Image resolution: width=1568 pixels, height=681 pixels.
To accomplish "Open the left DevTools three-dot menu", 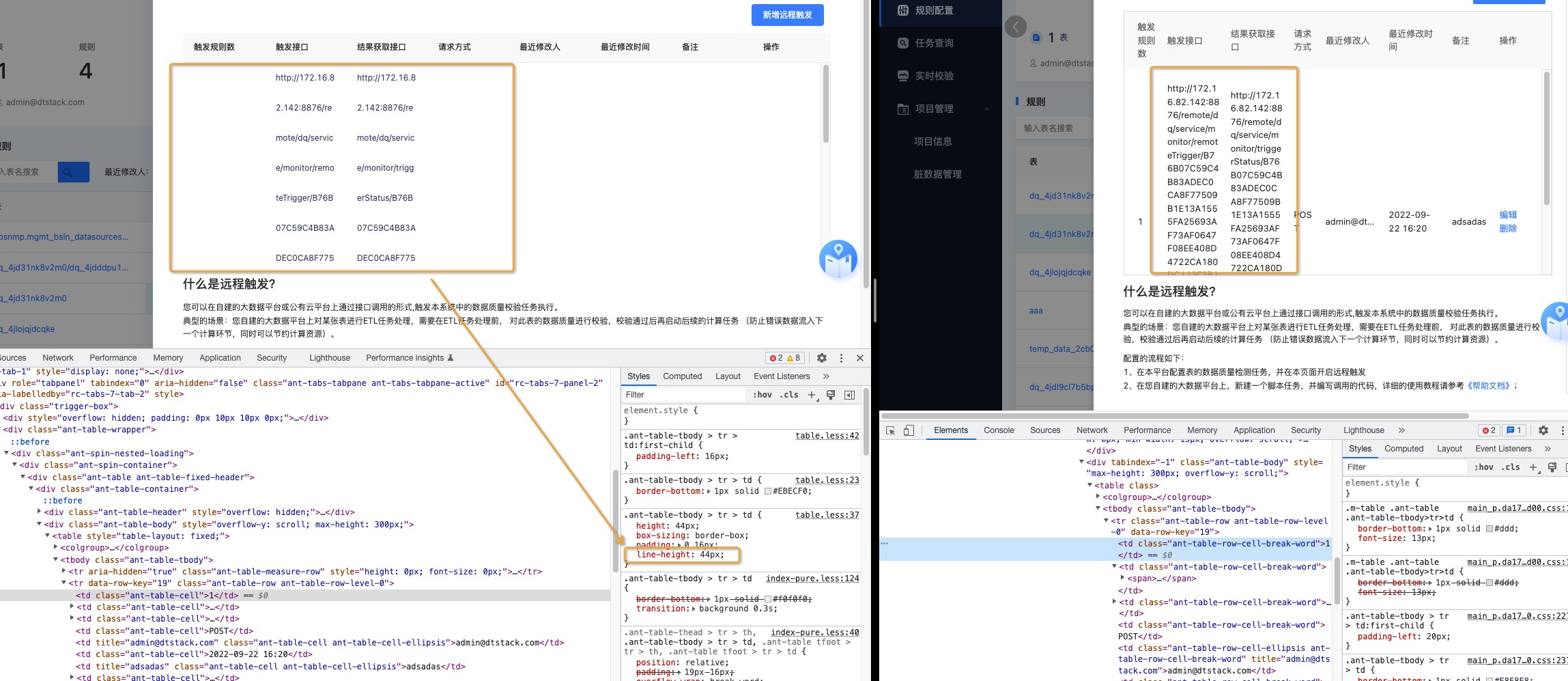I will tap(841, 358).
